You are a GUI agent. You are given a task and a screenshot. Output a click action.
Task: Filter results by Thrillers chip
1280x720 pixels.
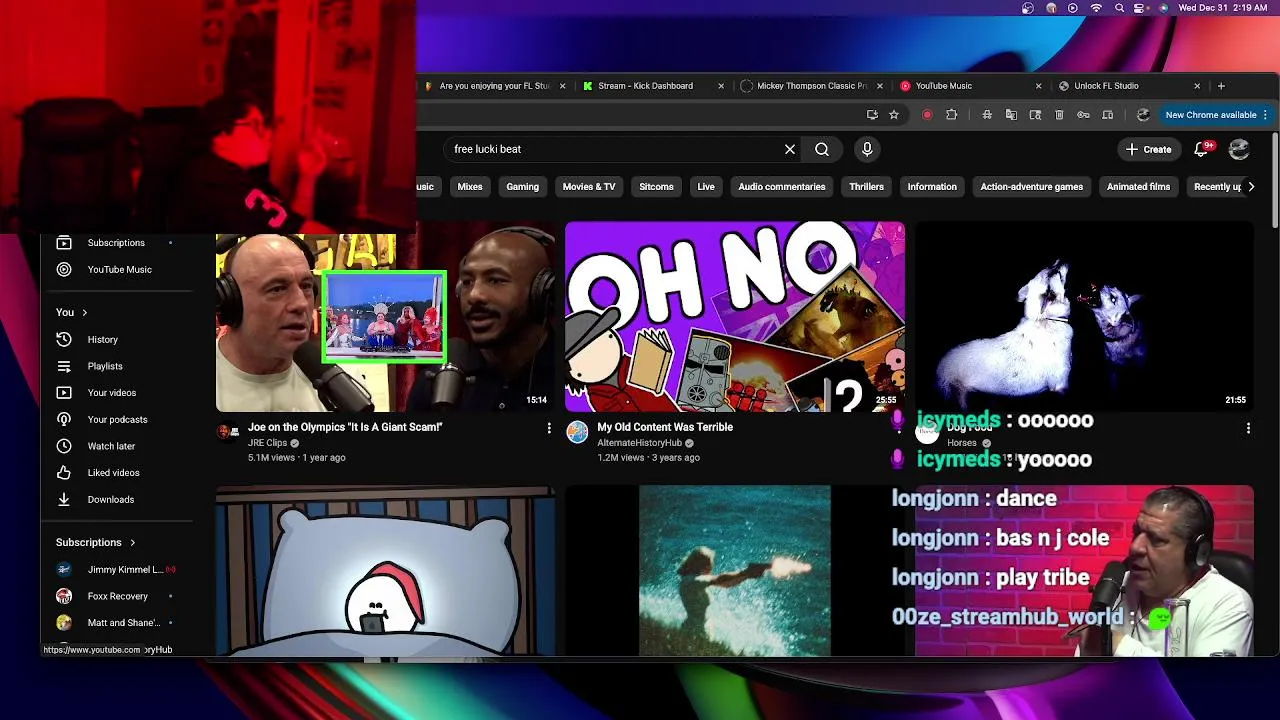point(867,187)
